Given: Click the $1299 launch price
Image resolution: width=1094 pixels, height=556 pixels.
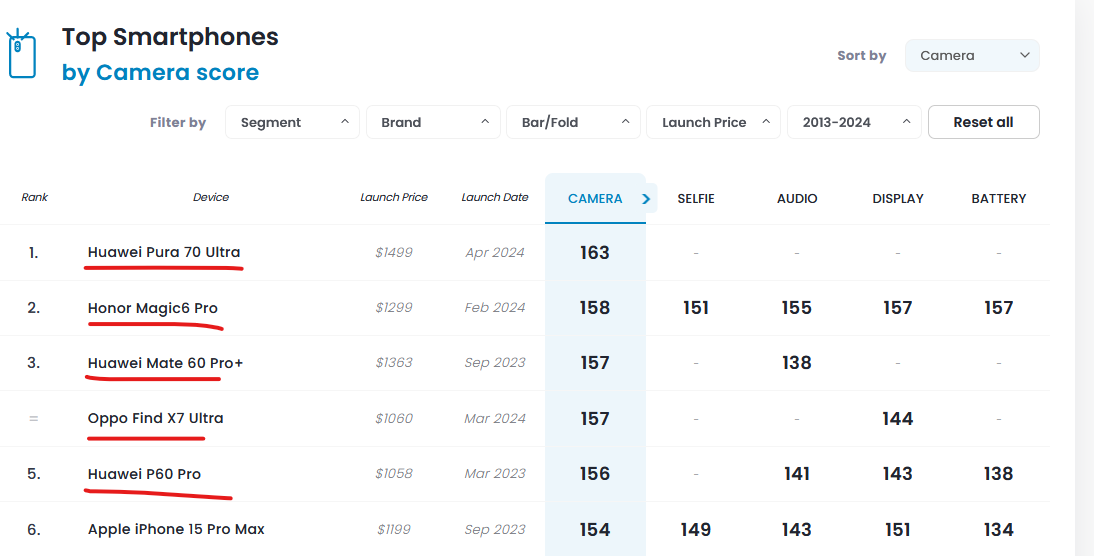Looking at the screenshot, I should (394, 308).
